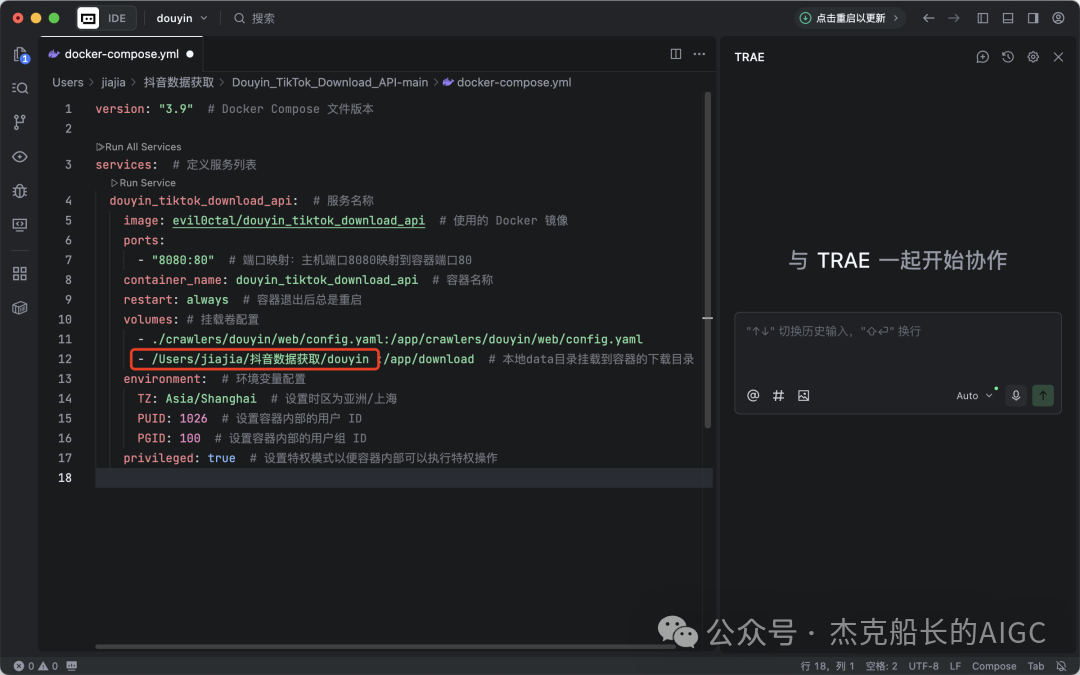
Task: Click the jiajia breadcrumb
Action: [x=113, y=83]
